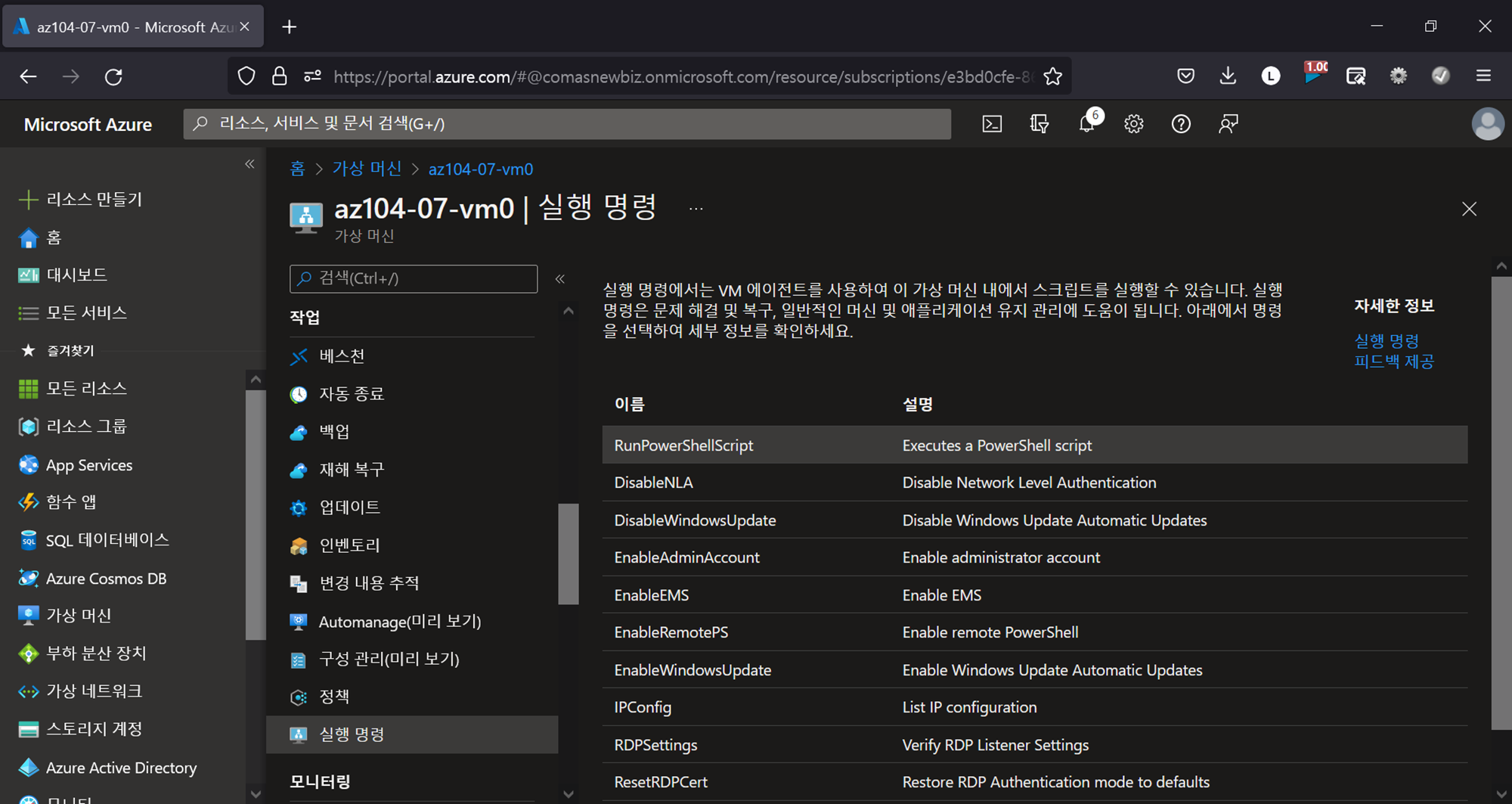Click the 가상 네트워크 icon

click(28, 691)
